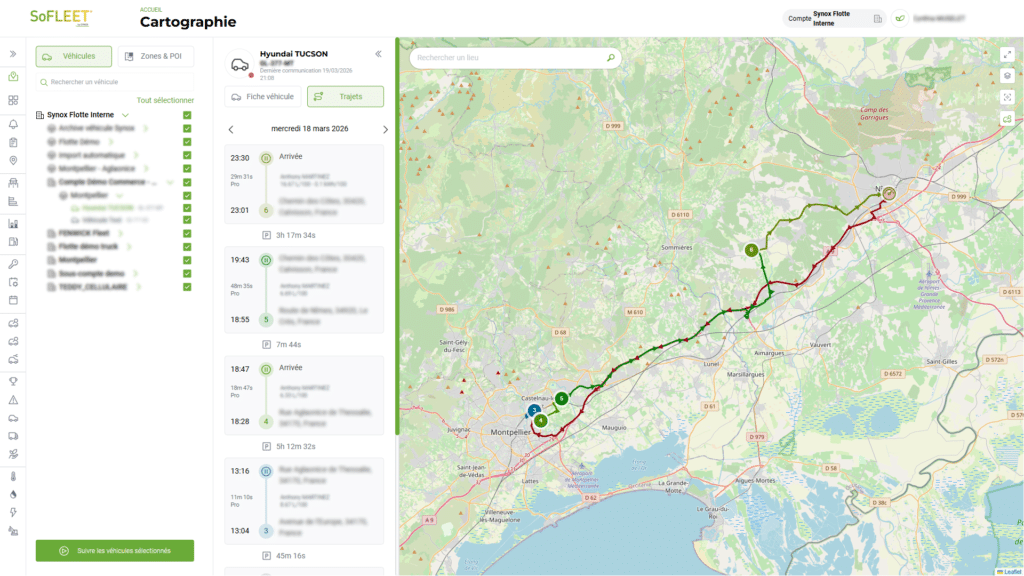Open the map layers selector icon
This screenshot has height=576, width=1024.
(x=1007, y=76)
